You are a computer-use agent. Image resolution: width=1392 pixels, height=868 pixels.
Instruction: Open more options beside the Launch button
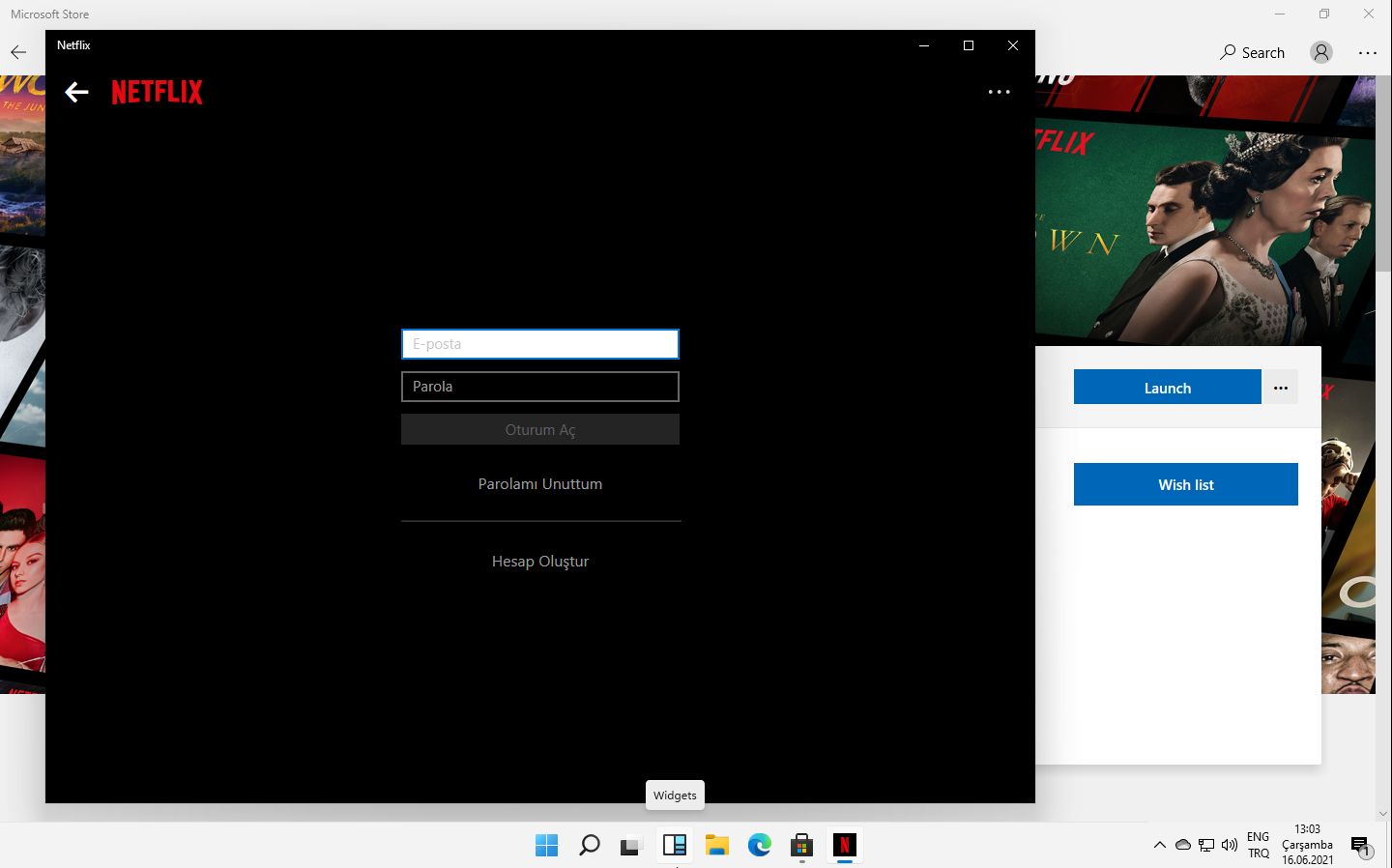click(x=1281, y=388)
